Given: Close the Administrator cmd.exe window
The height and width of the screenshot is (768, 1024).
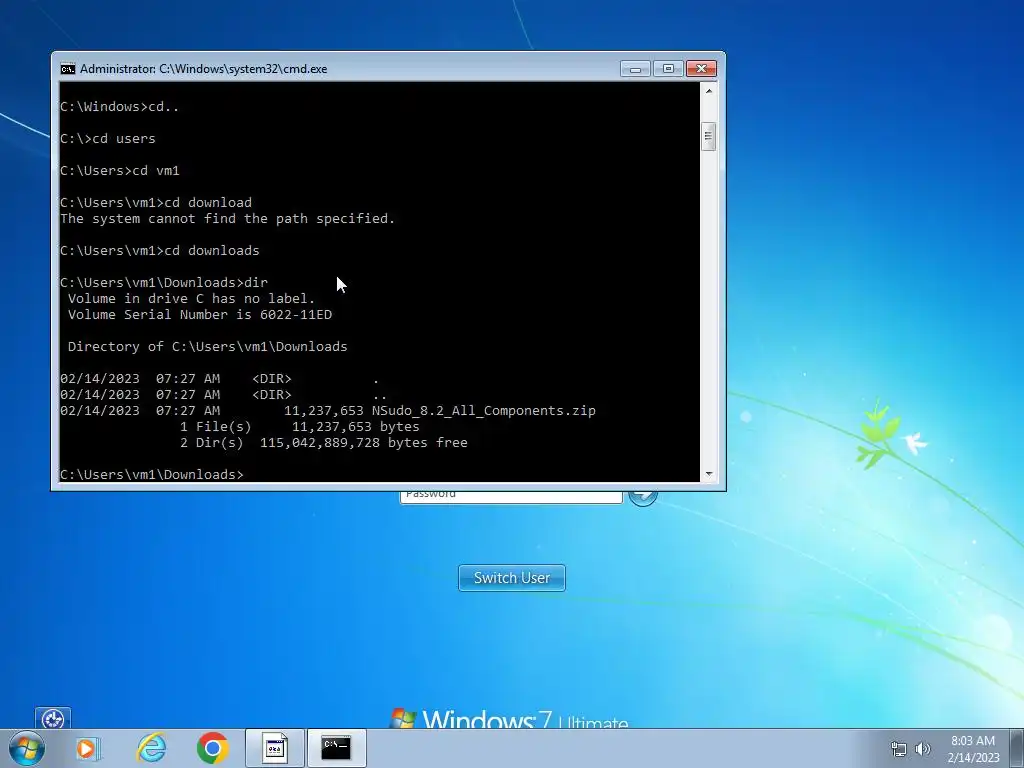Looking at the screenshot, I should 701,69.
